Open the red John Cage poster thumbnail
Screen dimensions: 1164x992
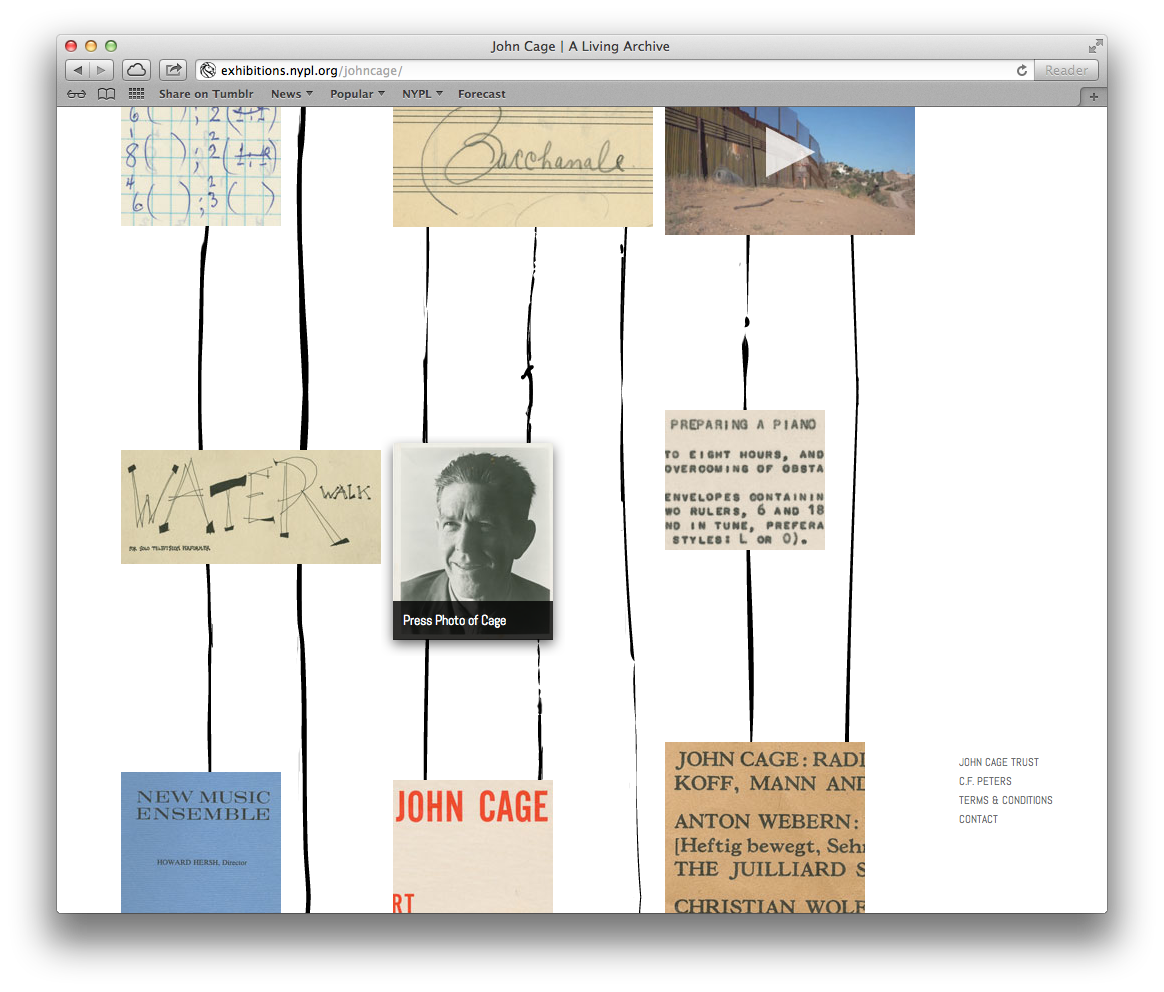473,846
